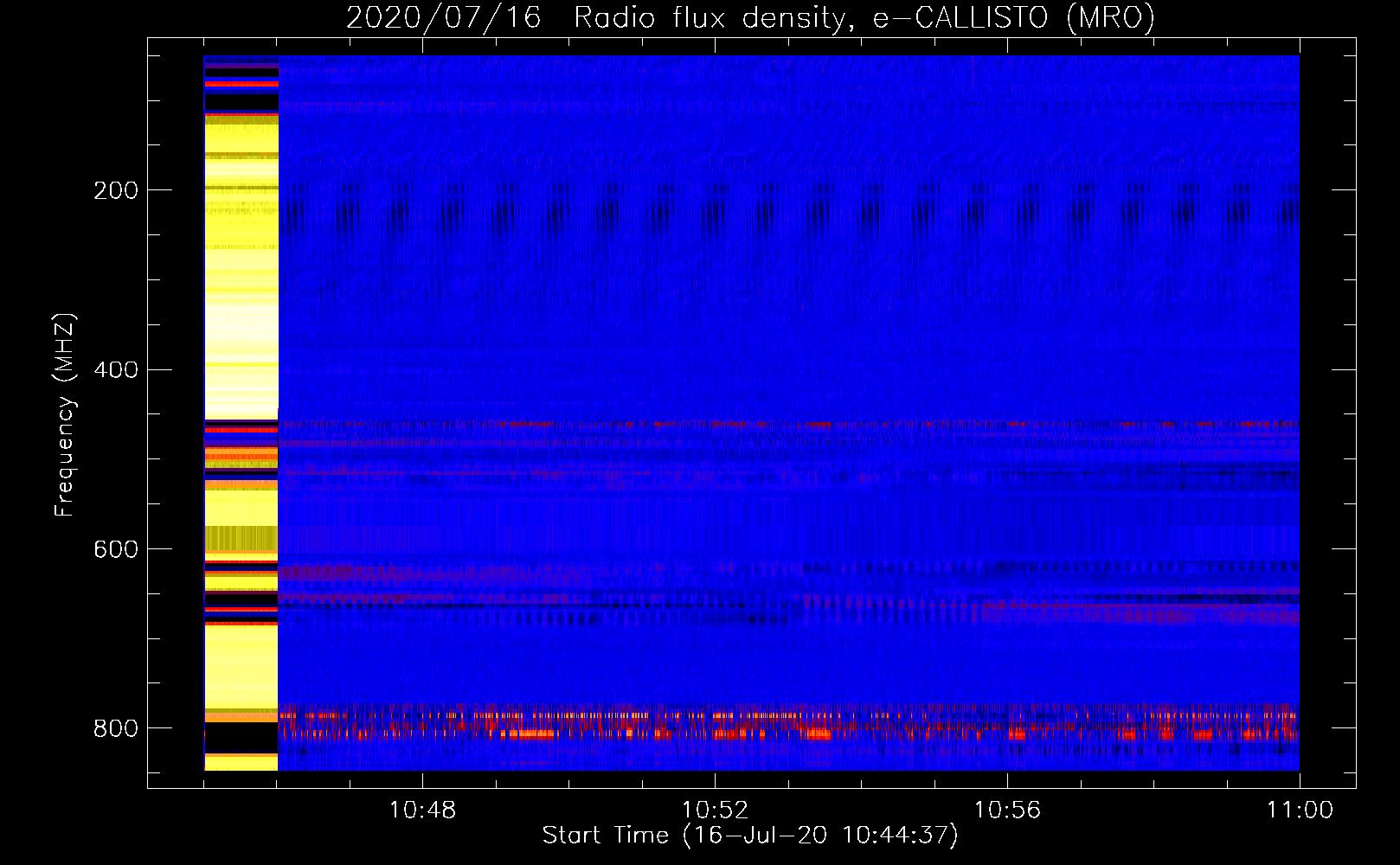
Task: Click the 10:52 time tick label
Action: click(x=715, y=811)
